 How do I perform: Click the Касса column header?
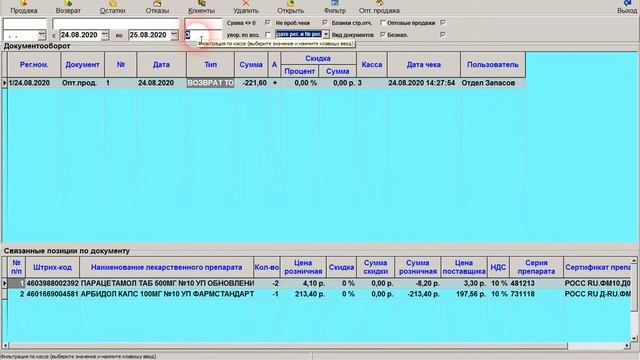point(371,64)
